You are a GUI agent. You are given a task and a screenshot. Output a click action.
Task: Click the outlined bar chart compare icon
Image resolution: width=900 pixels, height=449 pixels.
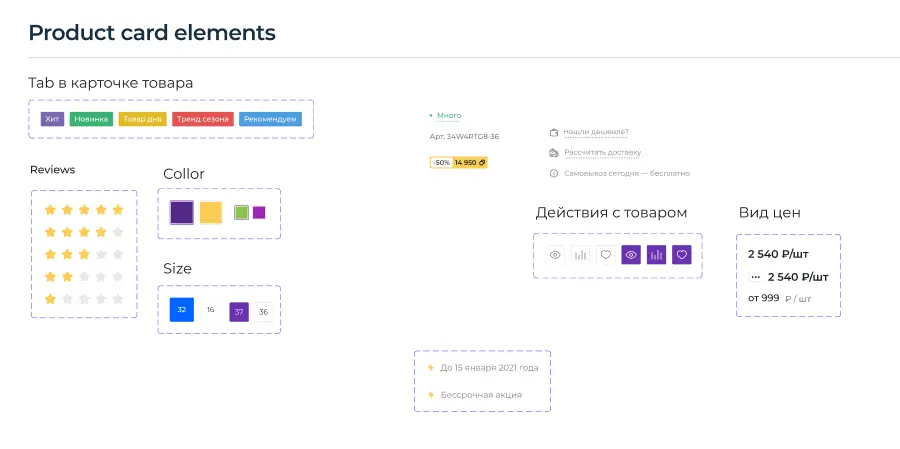[581, 255]
